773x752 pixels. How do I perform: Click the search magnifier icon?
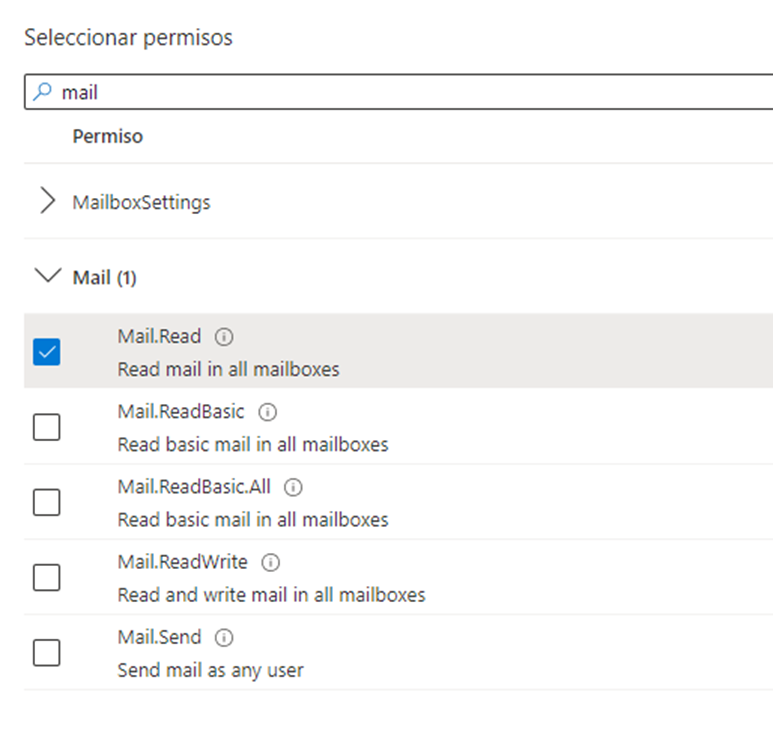pyautogui.click(x=42, y=92)
